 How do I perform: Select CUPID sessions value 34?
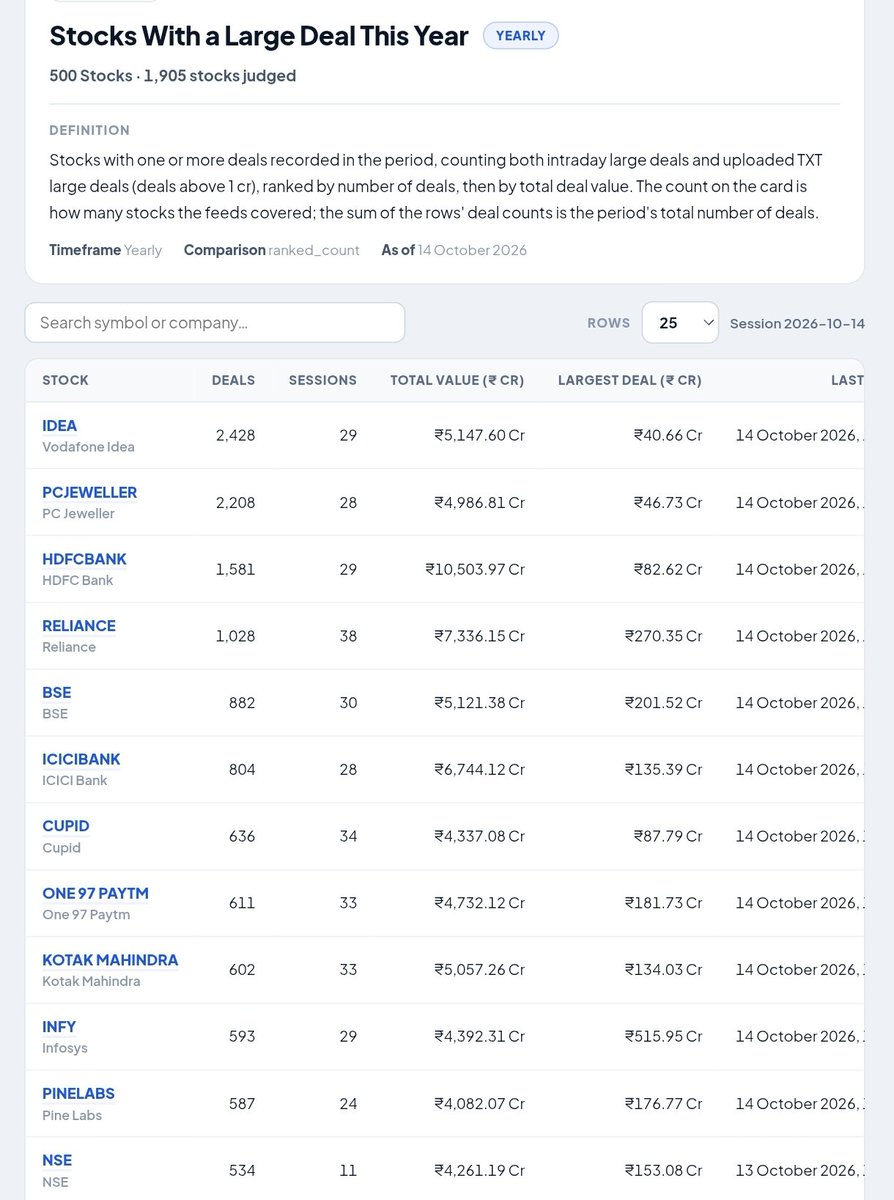(348, 836)
